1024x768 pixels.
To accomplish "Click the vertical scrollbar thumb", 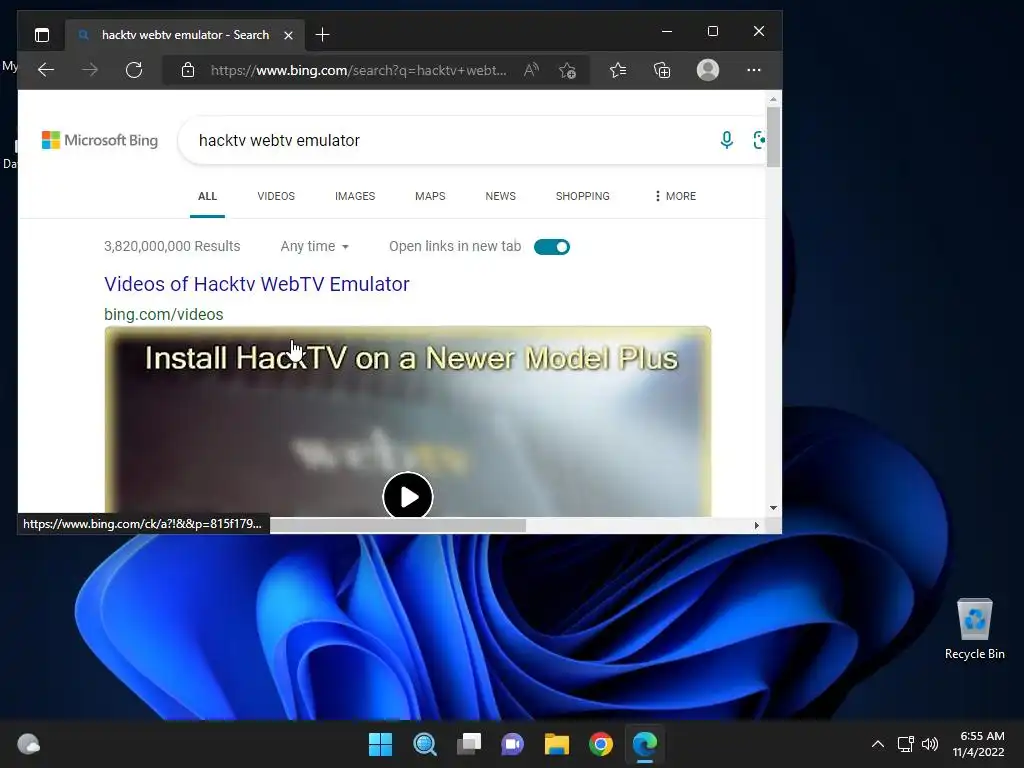I will (773, 137).
